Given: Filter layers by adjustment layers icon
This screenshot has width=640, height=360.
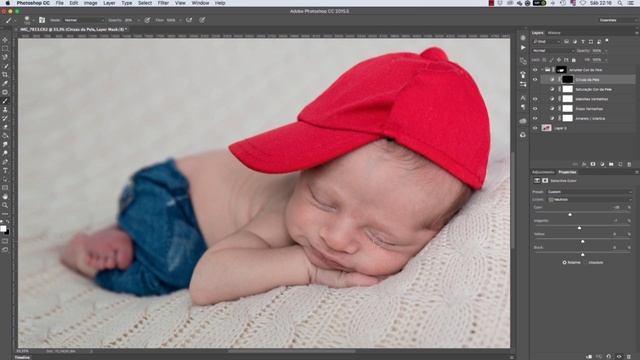Looking at the screenshot, I should 575,42.
